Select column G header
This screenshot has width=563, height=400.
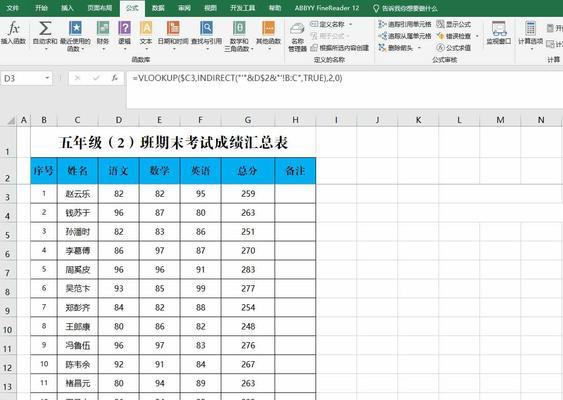(248, 120)
